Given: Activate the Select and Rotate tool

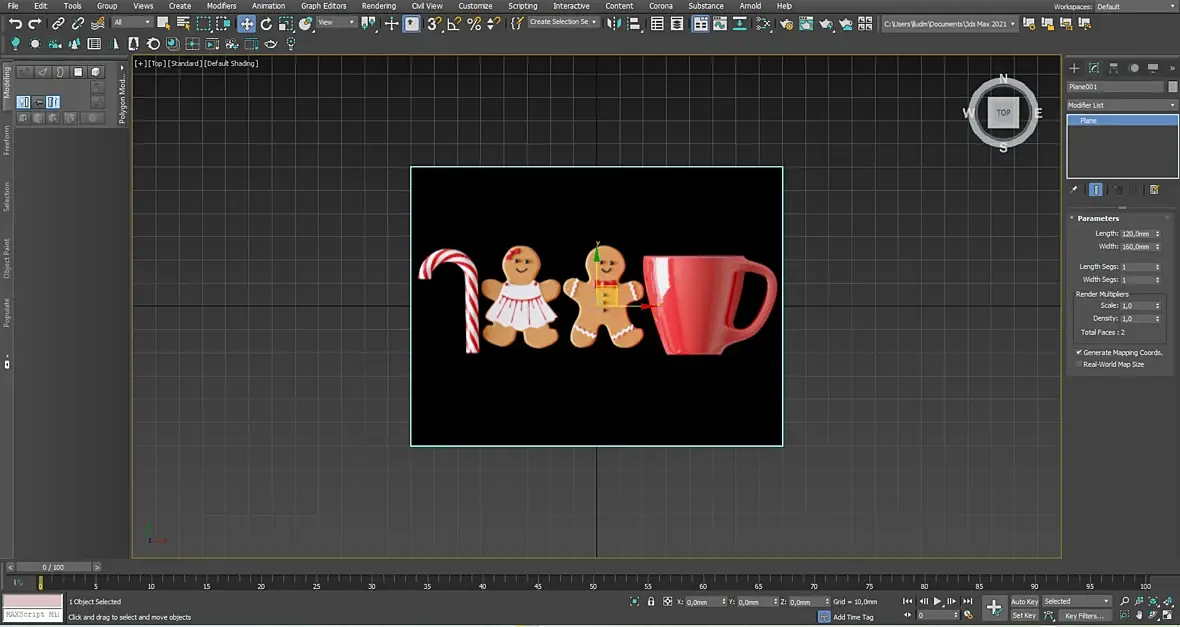Looking at the screenshot, I should pyautogui.click(x=266, y=23).
